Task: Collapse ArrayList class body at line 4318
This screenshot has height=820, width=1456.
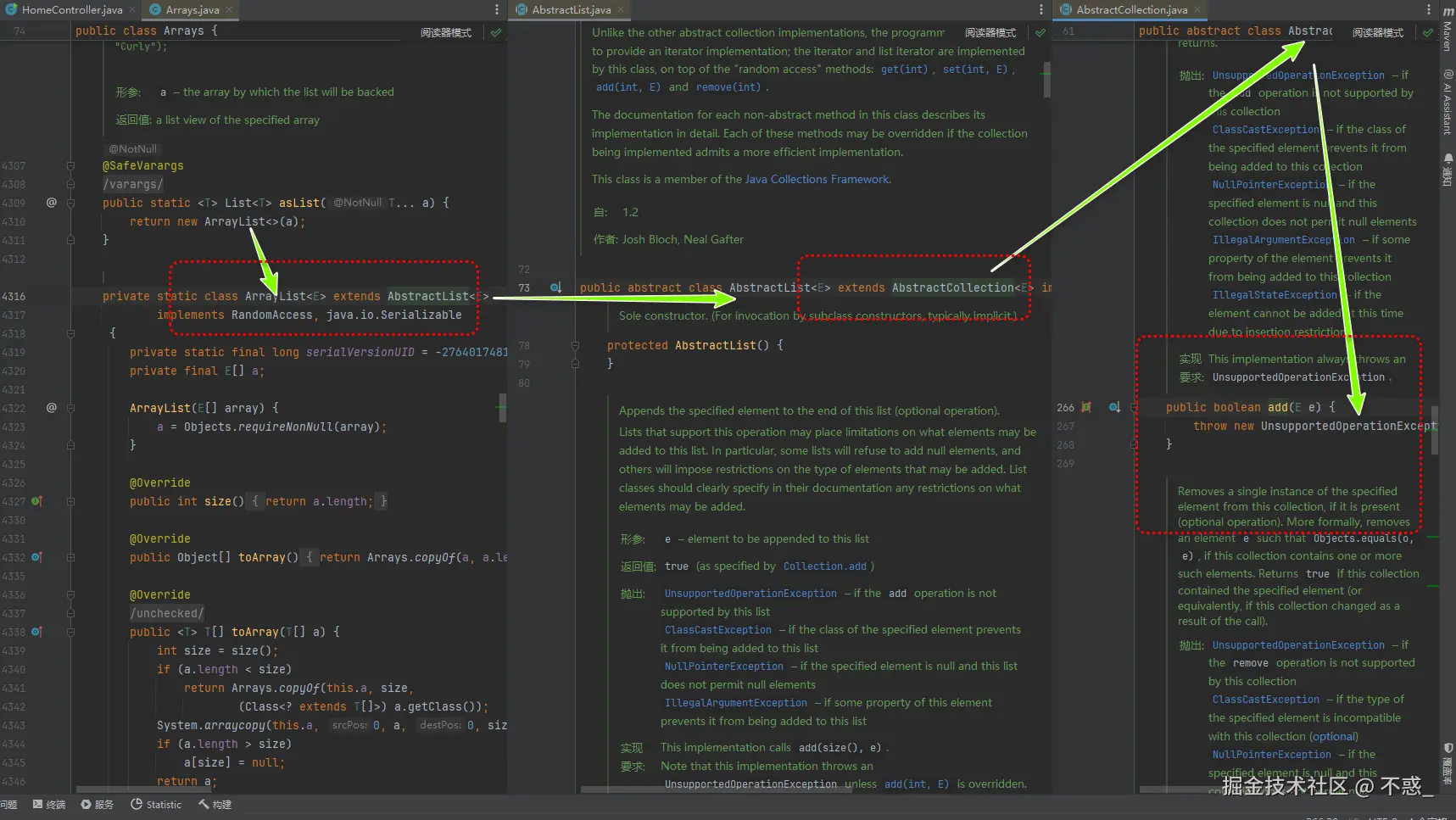Action: point(70,333)
